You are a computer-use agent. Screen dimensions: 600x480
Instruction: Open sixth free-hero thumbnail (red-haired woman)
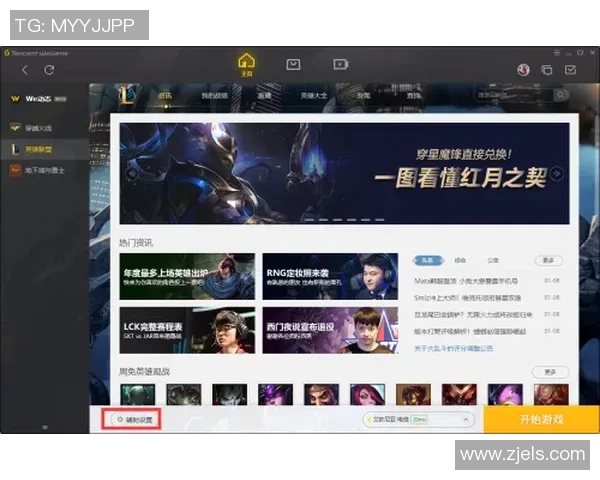[x=367, y=394]
